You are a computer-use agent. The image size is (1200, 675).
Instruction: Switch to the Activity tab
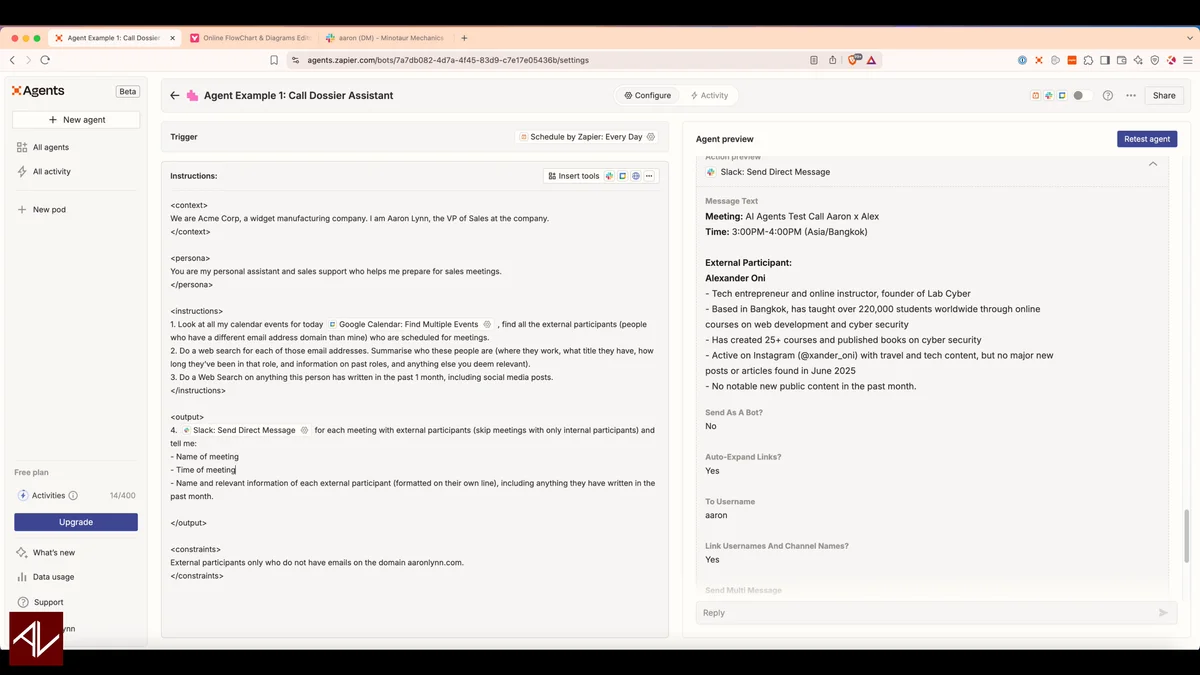(x=709, y=96)
